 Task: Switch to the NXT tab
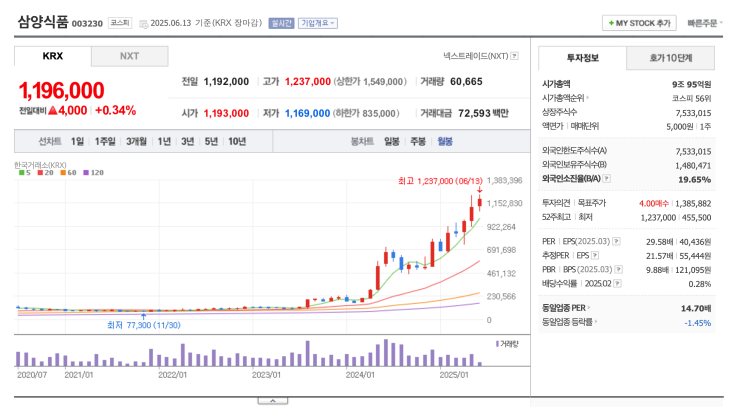point(129,56)
